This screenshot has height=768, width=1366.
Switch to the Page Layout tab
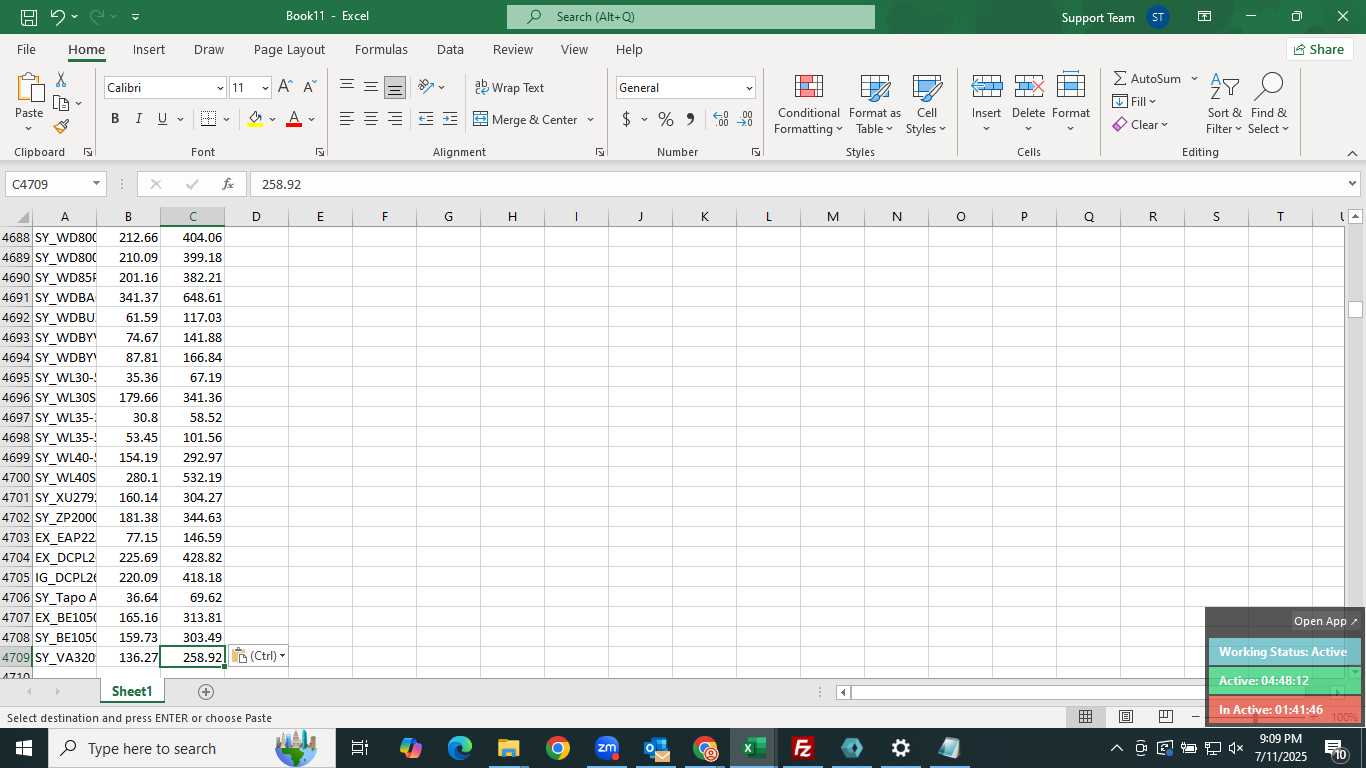click(x=289, y=49)
